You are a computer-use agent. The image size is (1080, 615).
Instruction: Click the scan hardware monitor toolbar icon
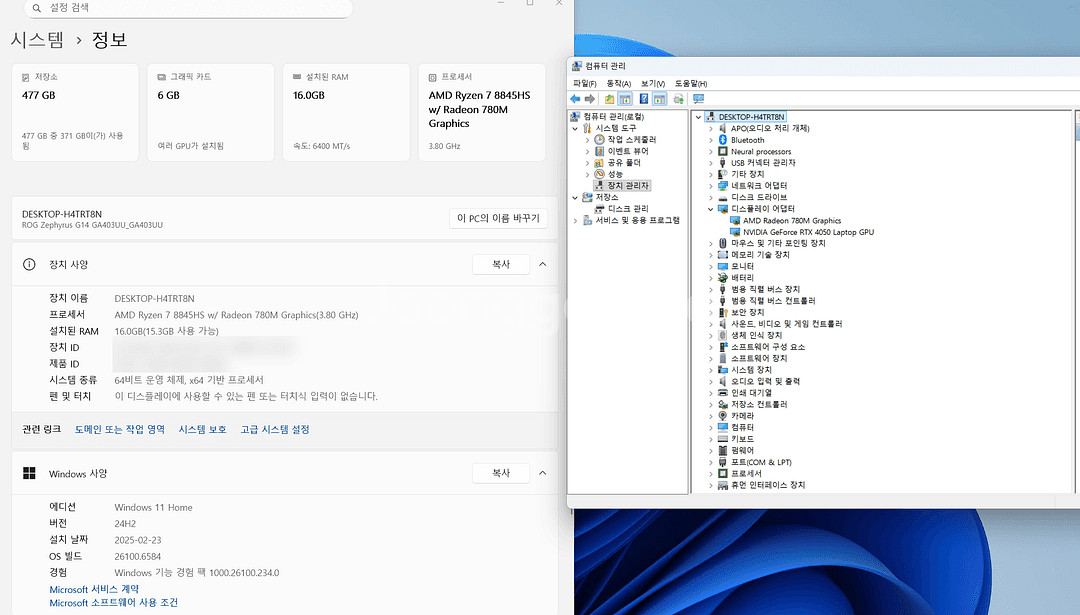(x=698, y=99)
